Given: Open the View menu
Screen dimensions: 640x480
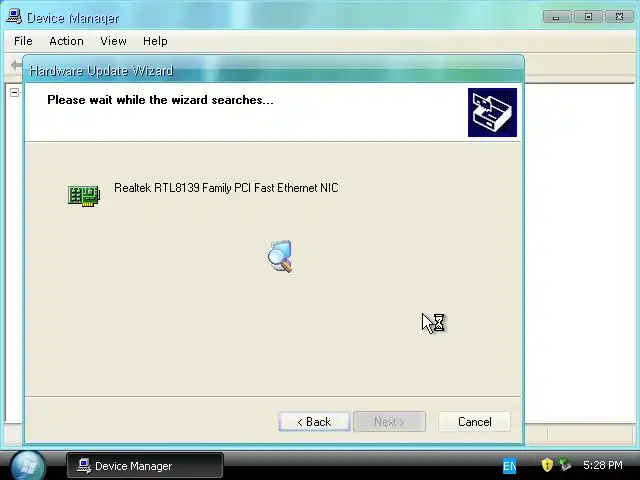Looking at the screenshot, I should (x=113, y=41).
